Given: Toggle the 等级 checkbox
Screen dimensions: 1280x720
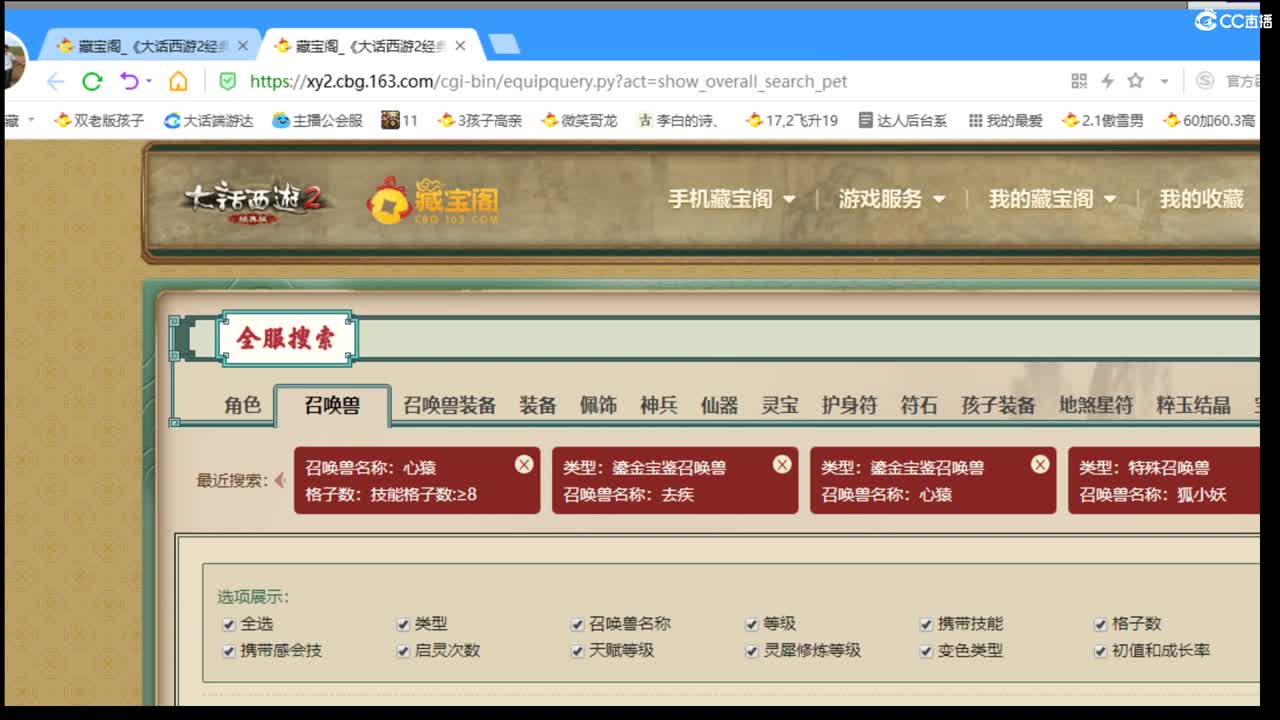Looking at the screenshot, I should 752,624.
